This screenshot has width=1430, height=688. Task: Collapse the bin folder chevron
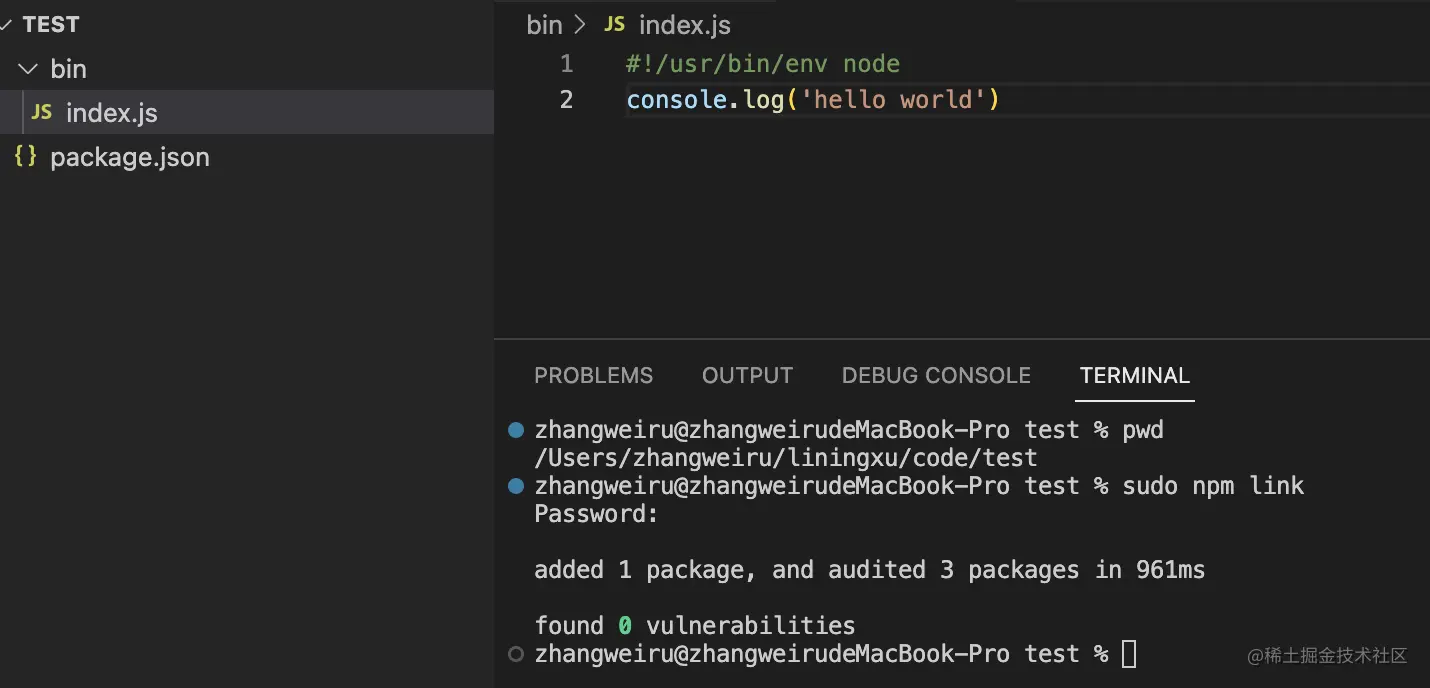tap(28, 69)
